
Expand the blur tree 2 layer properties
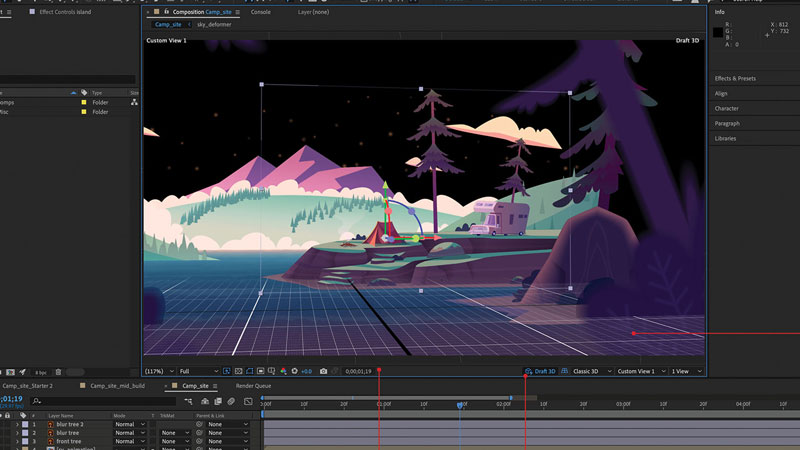tap(16, 424)
